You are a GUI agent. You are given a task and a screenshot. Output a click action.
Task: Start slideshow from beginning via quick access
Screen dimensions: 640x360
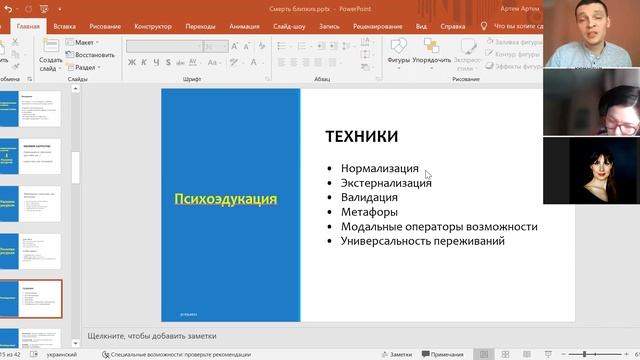pos(44,9)
